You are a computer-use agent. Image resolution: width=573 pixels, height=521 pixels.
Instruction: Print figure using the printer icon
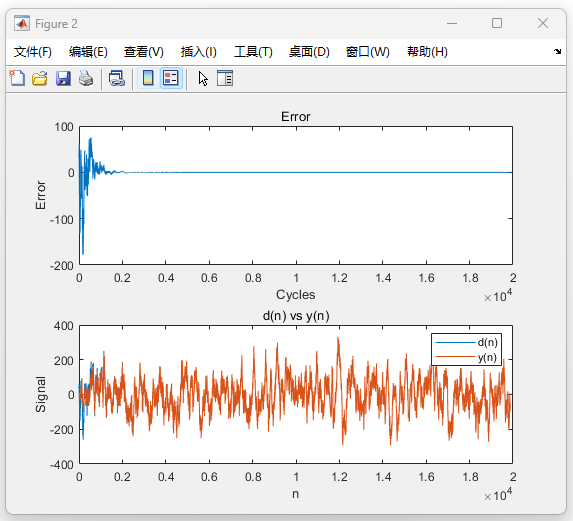(x=86, y=78)
